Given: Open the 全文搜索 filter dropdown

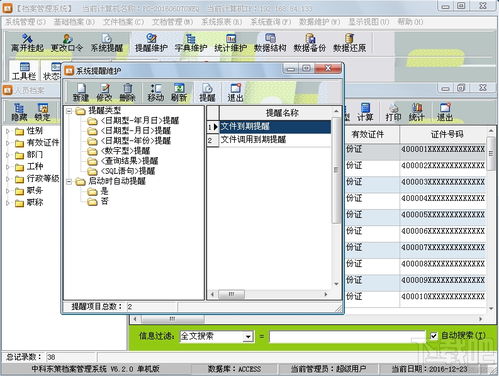Looking at the screenshot, I should click(x=248, y=336).
